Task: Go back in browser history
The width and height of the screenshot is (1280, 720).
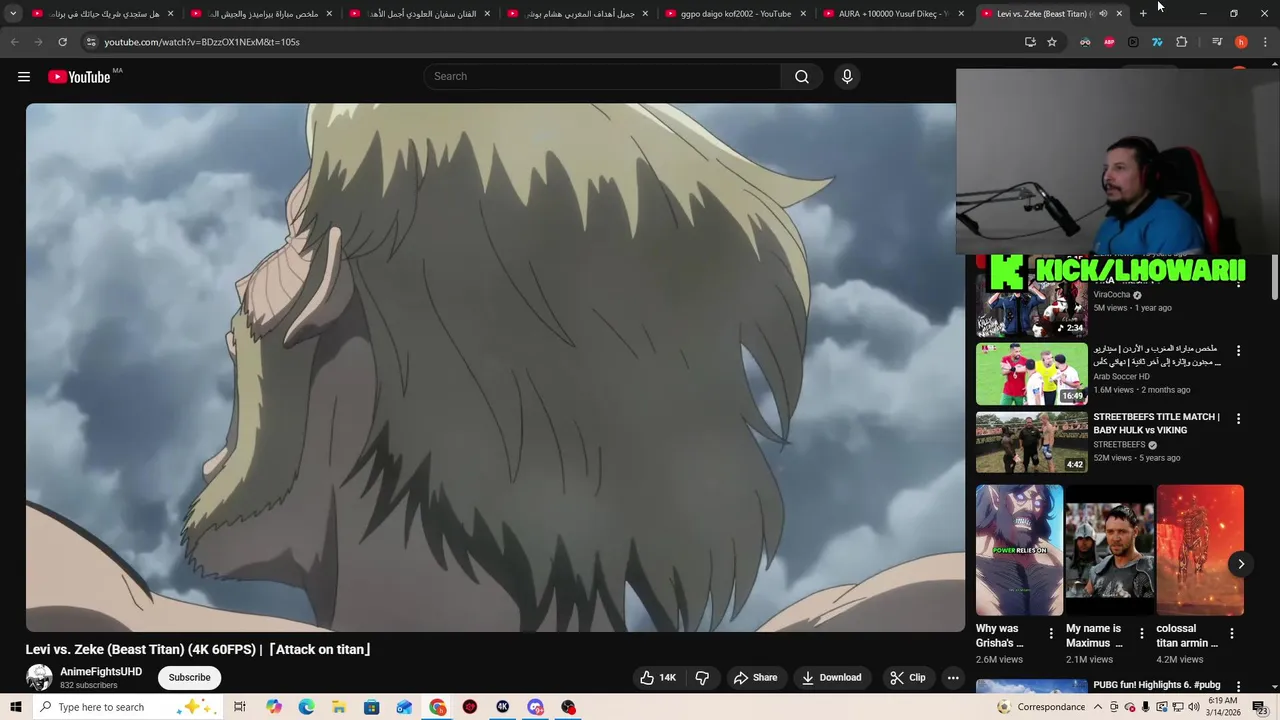Action: point(14,42)
